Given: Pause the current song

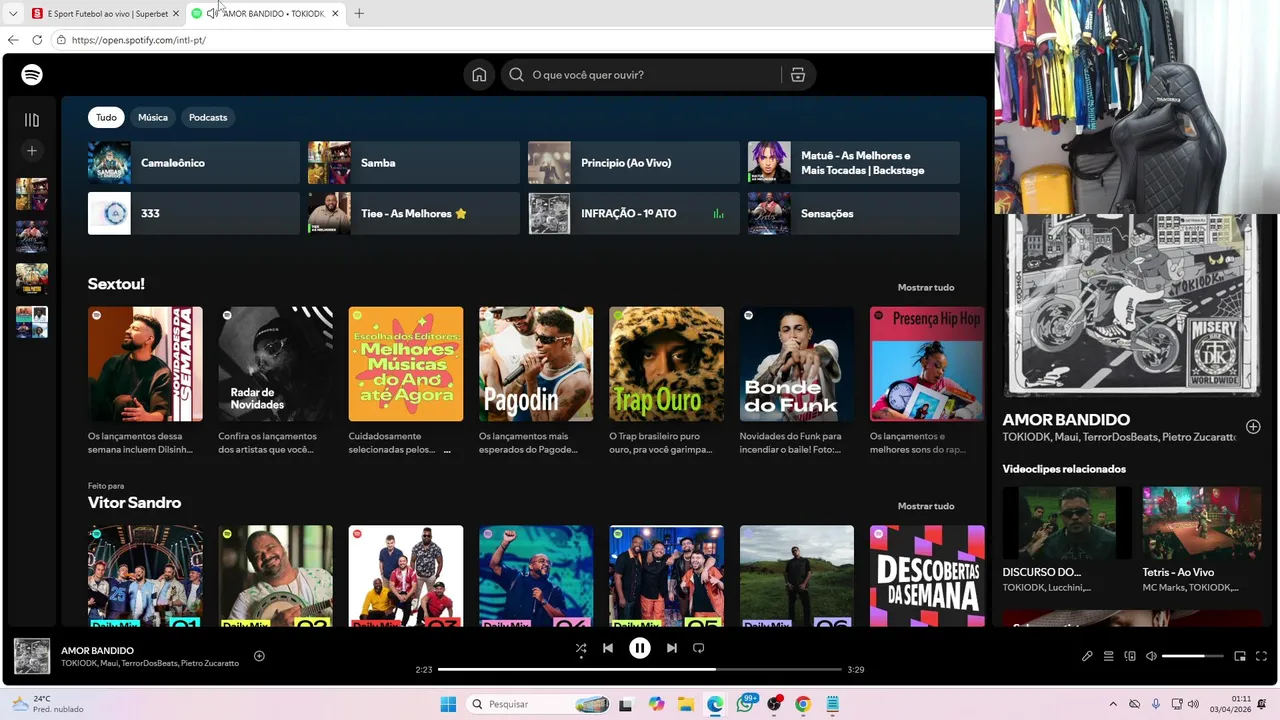Looking at the screenshot, I should click(x=640, y=648).
